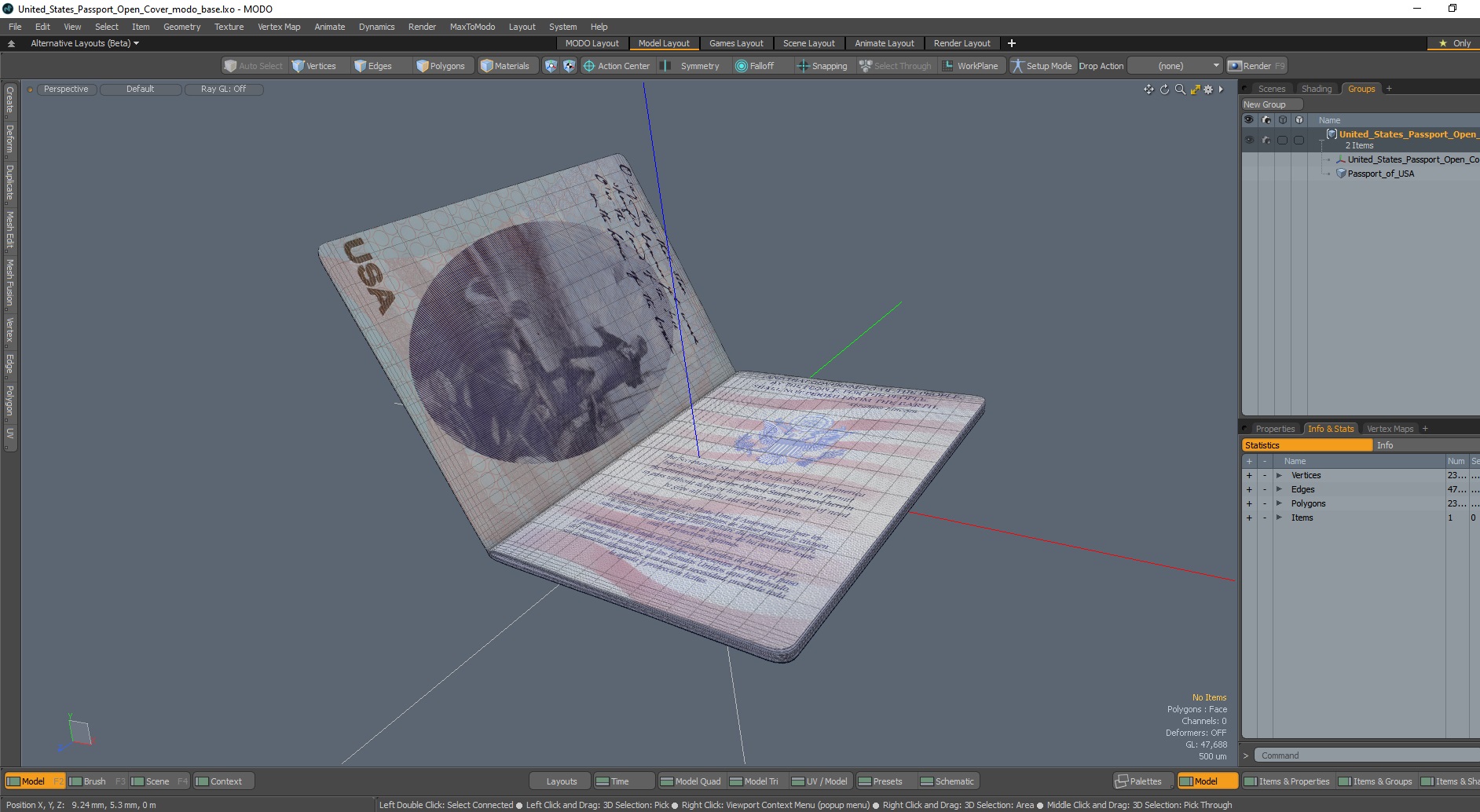Viewport: 1480px width, 812px height.
Task: Click the Select Through option
Action: (x=896, y=66)
